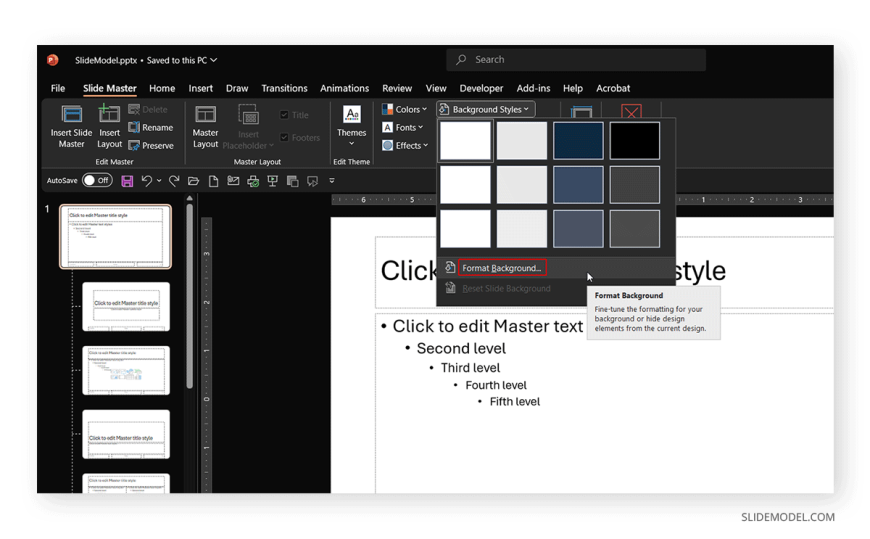Click the Redo arrow icon
The image size is (870, 539).
click(174, 181)
